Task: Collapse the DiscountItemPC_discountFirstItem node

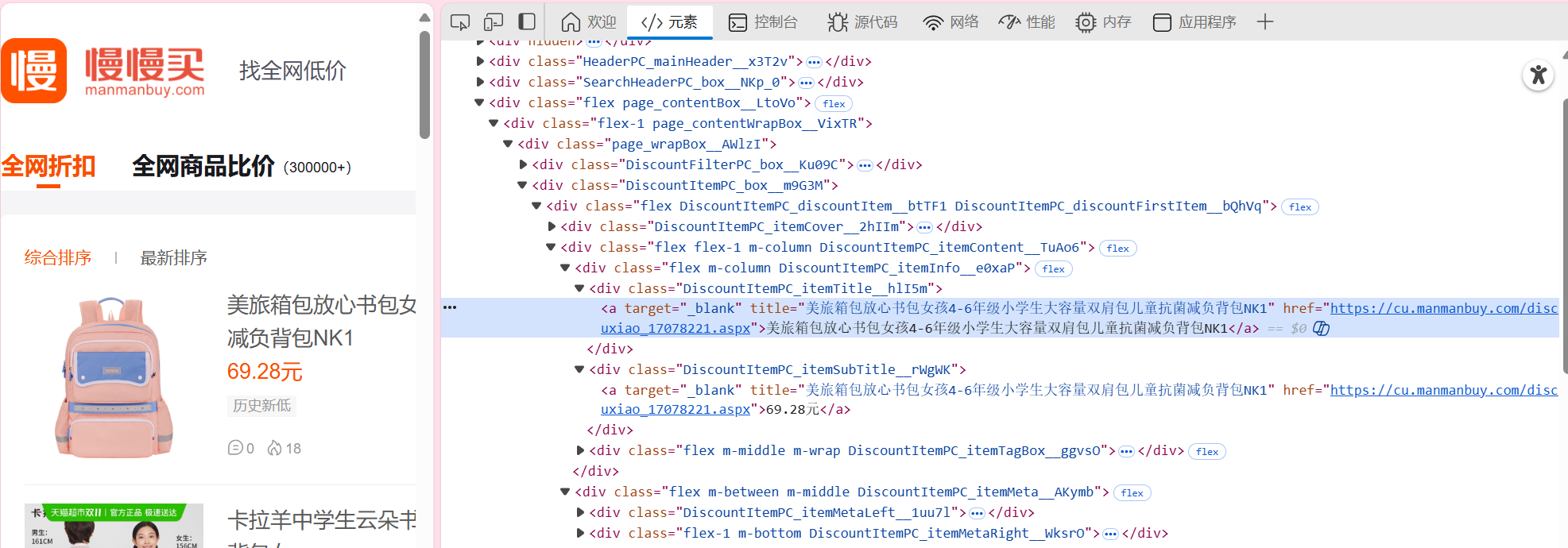Action: pyautogui.click(x=536, y=206)
